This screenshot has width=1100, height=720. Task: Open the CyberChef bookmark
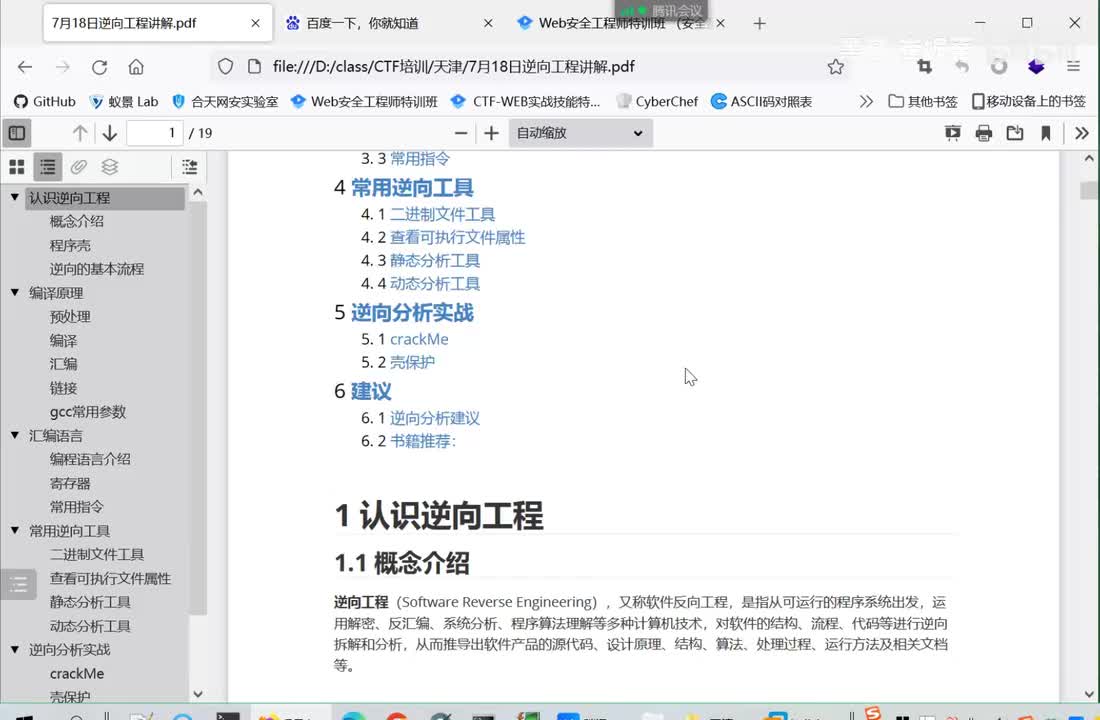657,102
